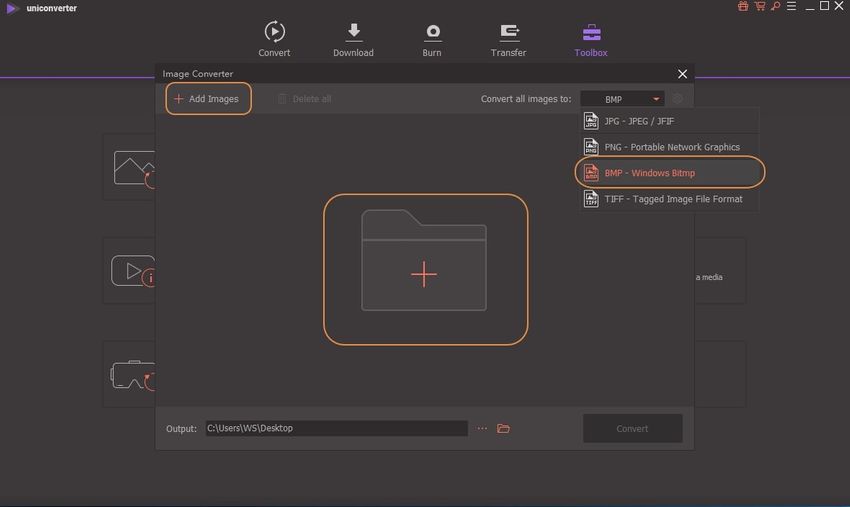Click the output path text field
The image size is (850, 507).
coord(336,428)
